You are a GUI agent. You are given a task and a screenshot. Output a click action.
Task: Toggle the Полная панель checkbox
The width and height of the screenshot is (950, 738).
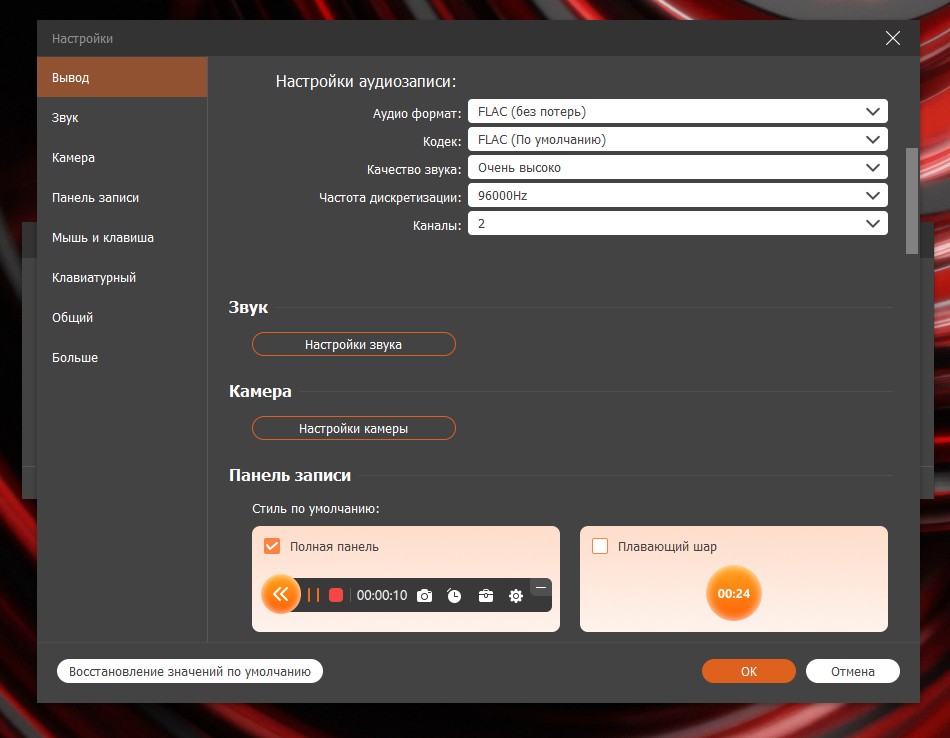[x=271, y=546]
